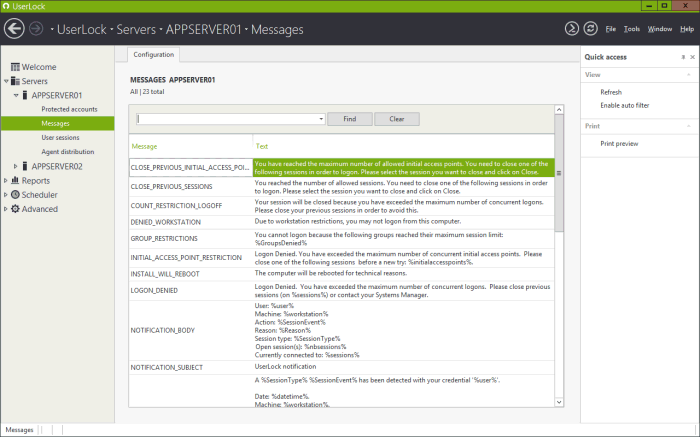Select the GROUP_RESTRICTIONS row

coord(342,238)
